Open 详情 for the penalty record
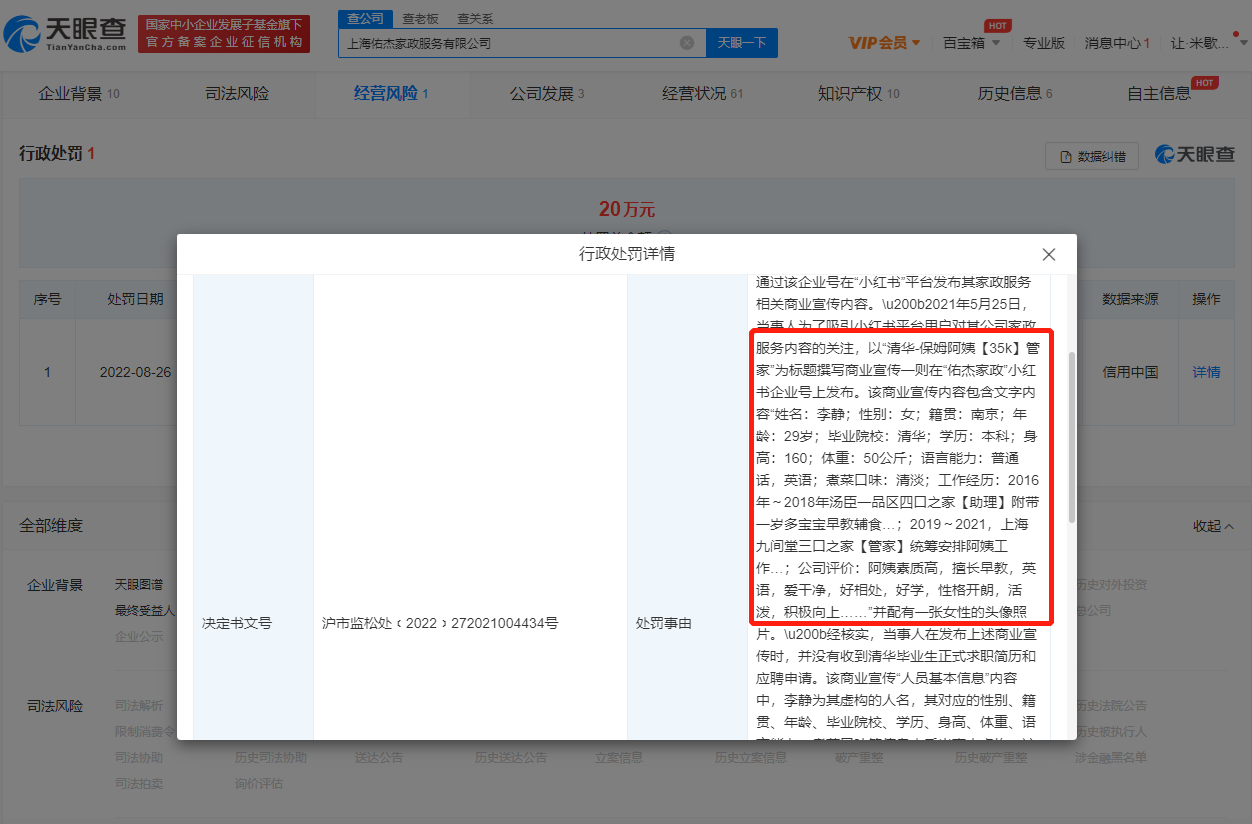 point(1206,372)
